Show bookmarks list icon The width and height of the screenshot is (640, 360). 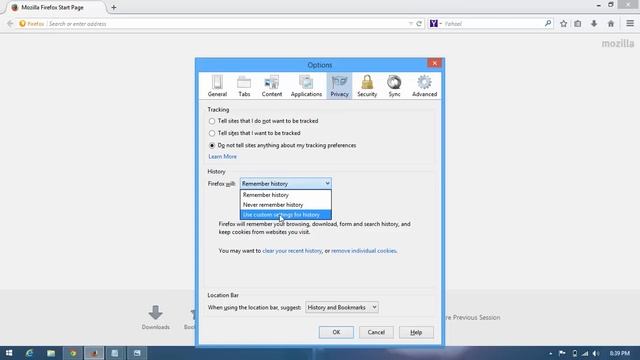pos(578,24)
